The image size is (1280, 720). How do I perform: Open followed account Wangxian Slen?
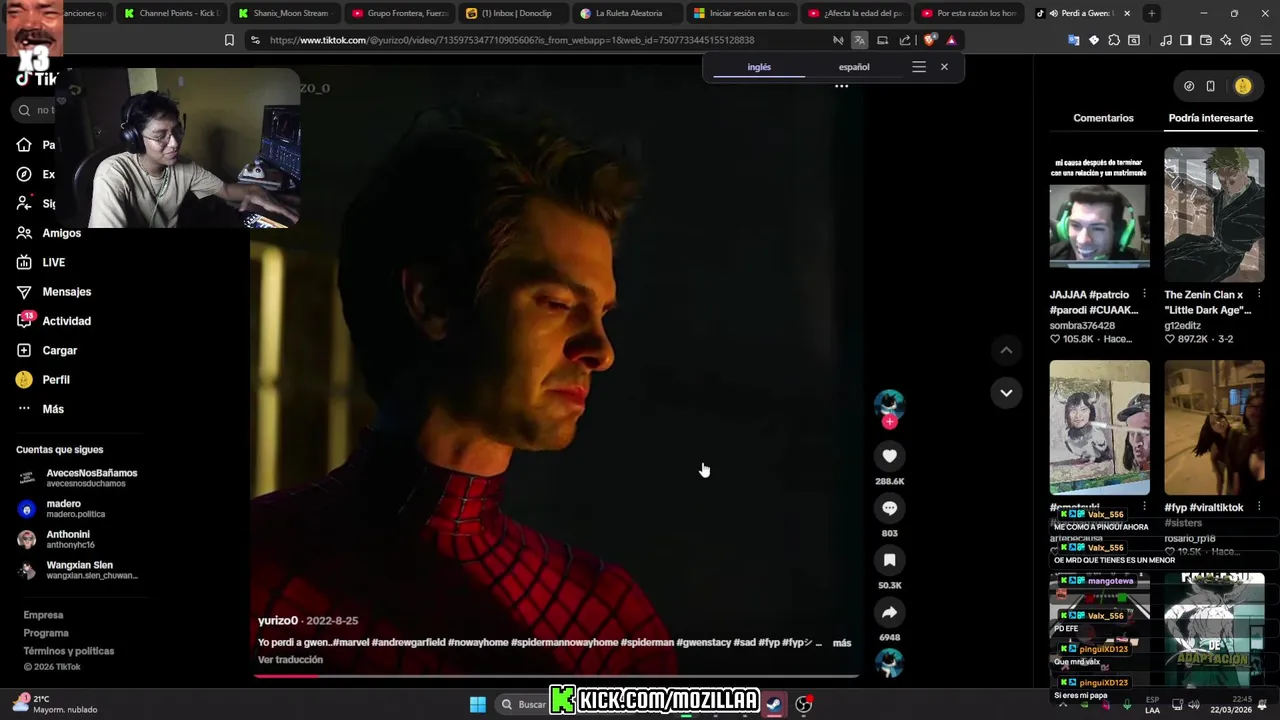point(78,570)
